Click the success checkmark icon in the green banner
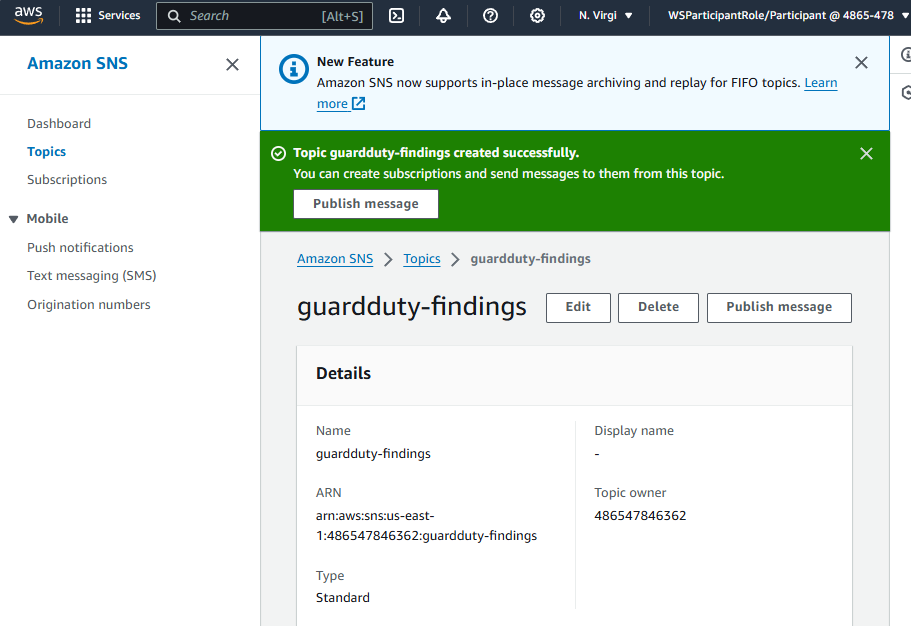The height and width of the screenshot is (626, 911). pyautogui.click(x=279, y=153)
